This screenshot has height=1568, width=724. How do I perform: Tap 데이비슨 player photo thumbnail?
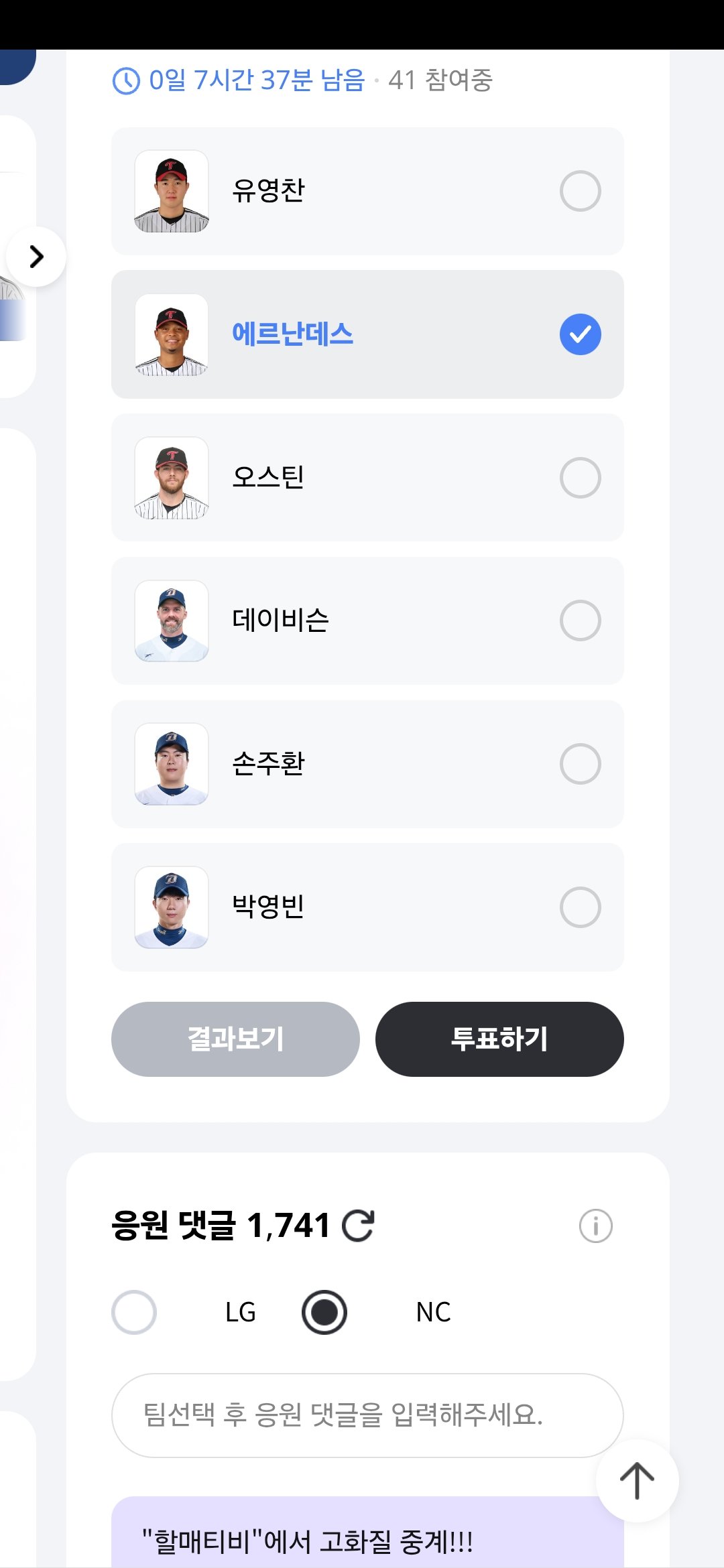coord(172,620)
